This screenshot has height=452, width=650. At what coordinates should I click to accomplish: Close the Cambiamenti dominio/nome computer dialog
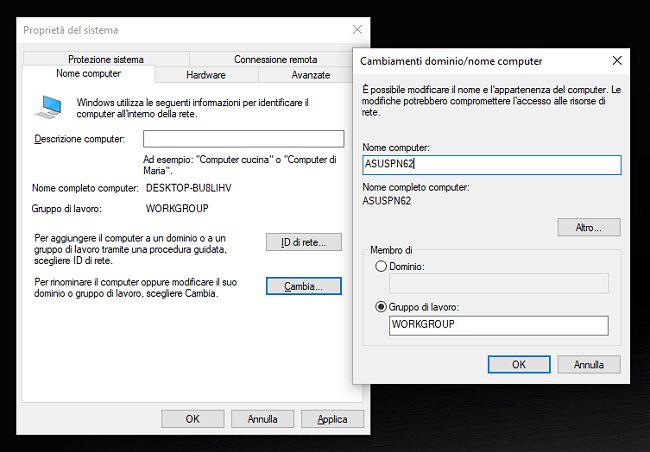coord(617,61)
